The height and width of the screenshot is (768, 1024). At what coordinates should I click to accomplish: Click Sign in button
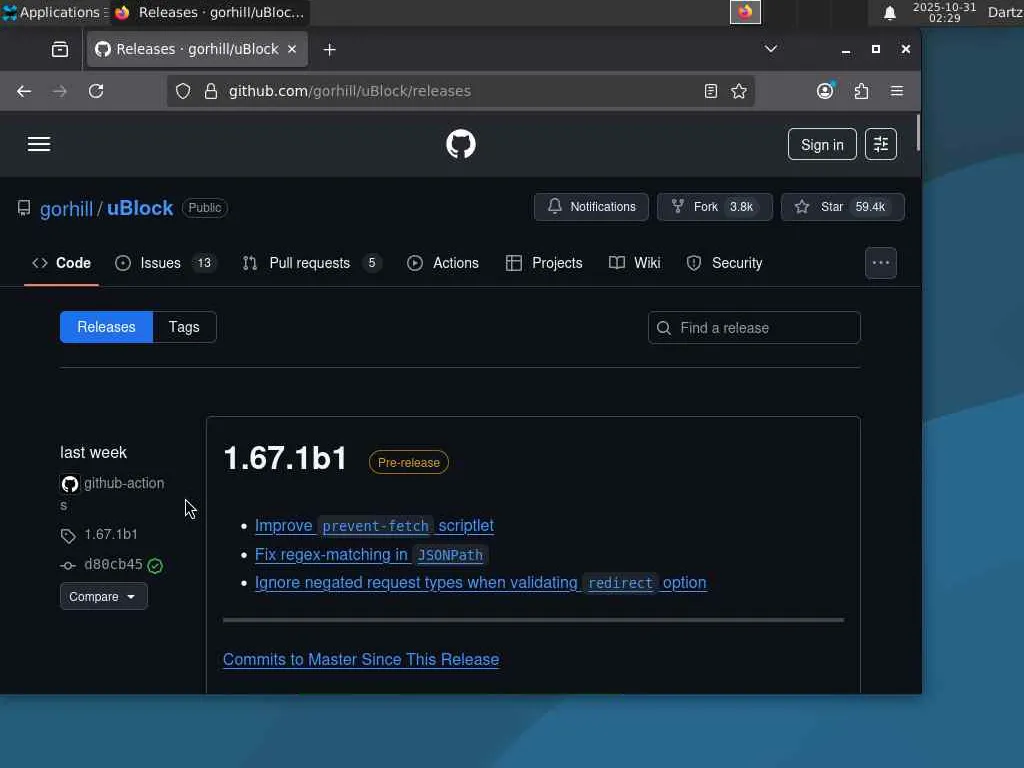click(x=822, y=144)
